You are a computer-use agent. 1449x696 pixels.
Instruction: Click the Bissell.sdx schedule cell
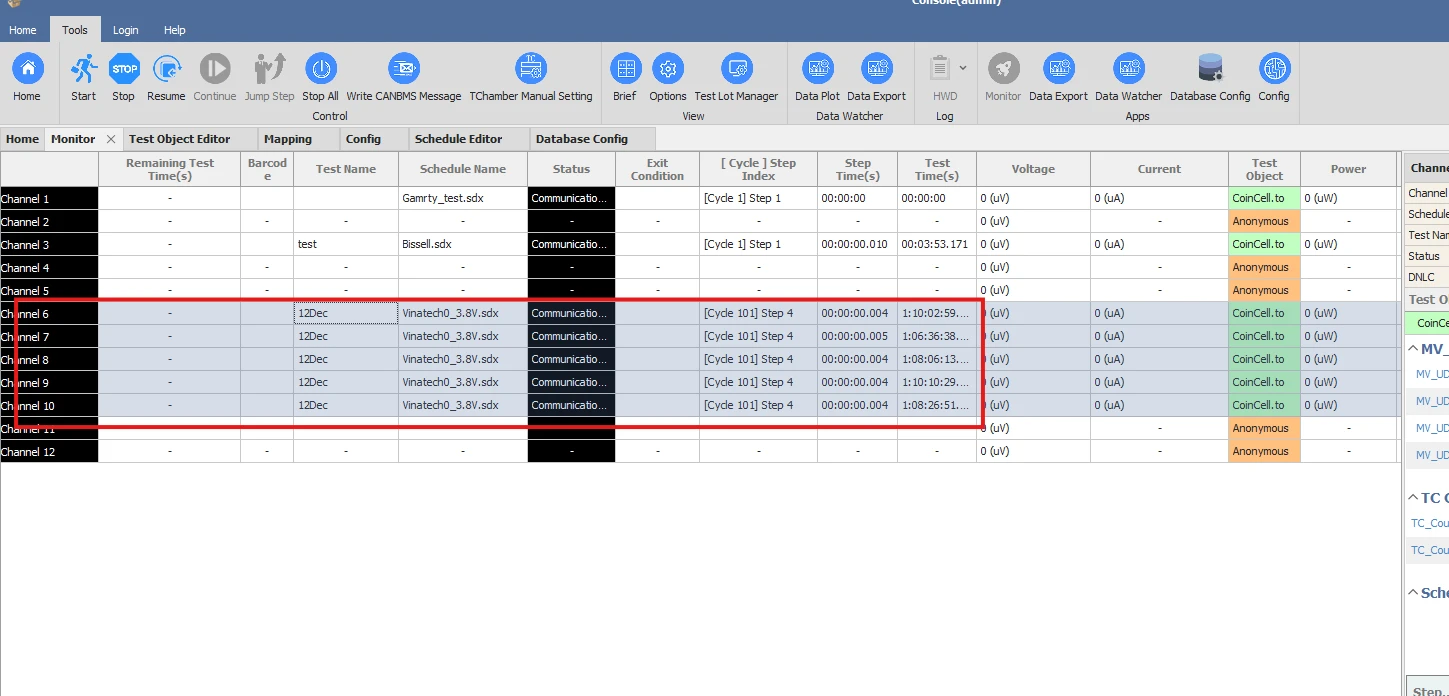click(463, 244)
